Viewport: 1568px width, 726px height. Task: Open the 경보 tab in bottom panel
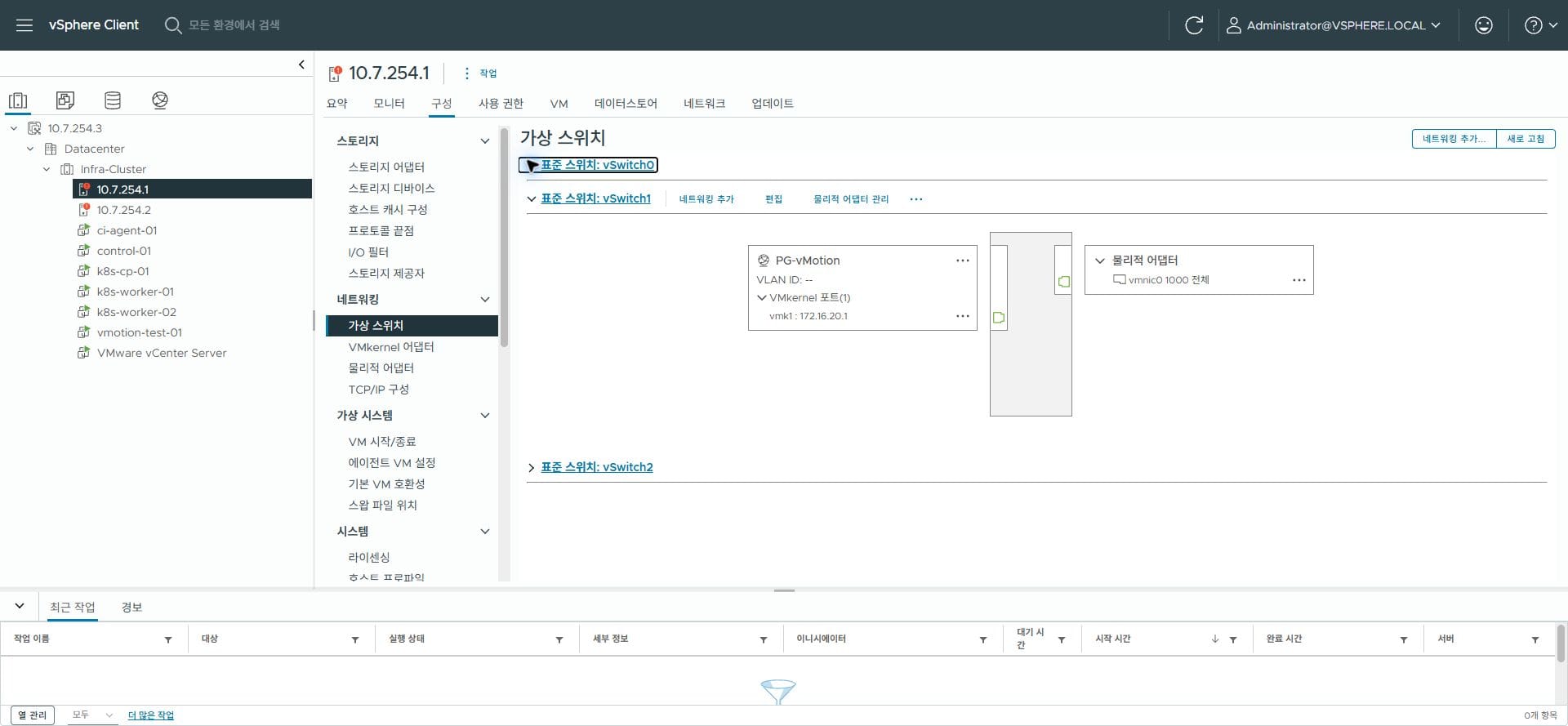(131, 608)
